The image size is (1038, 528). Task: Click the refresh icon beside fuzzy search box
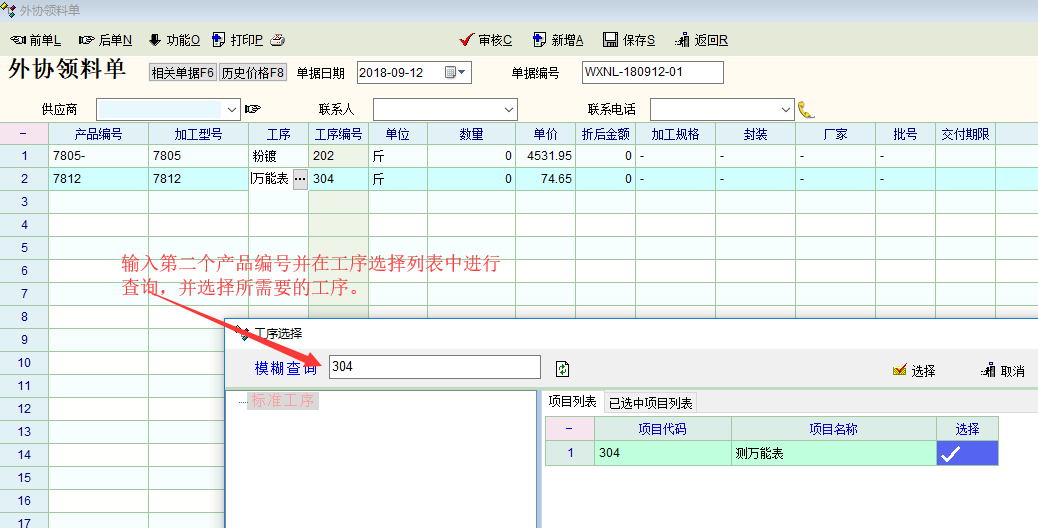coord(563,369)
